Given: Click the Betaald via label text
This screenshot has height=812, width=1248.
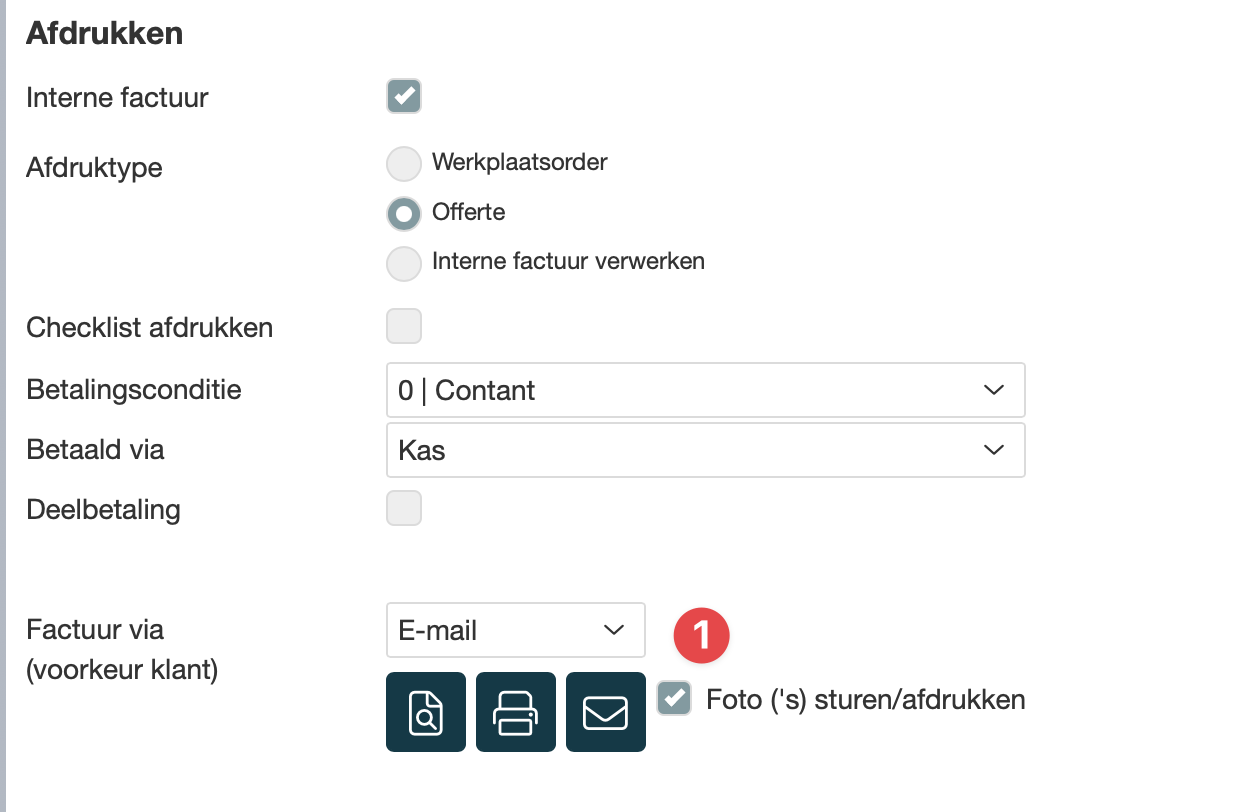Looking at the screenshot, I should [x=95, y=449].
